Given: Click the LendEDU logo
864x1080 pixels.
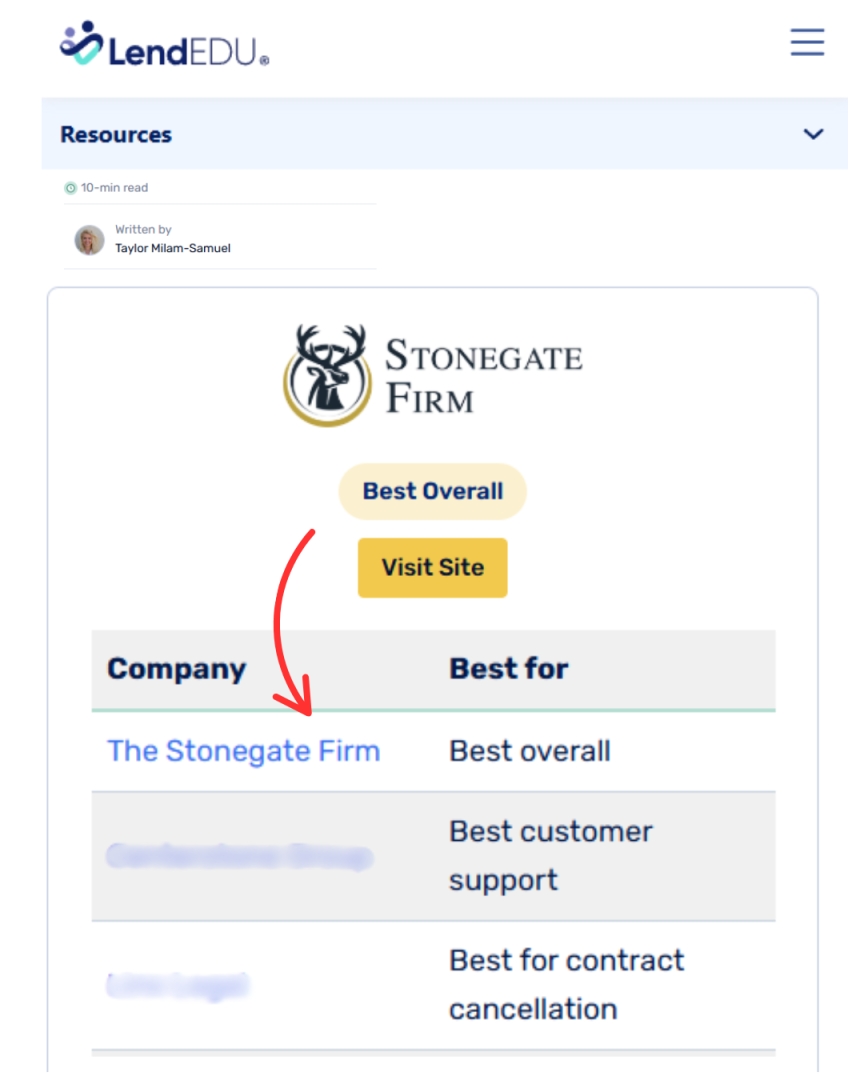Looking at the screenshot, I should (165, 45).
